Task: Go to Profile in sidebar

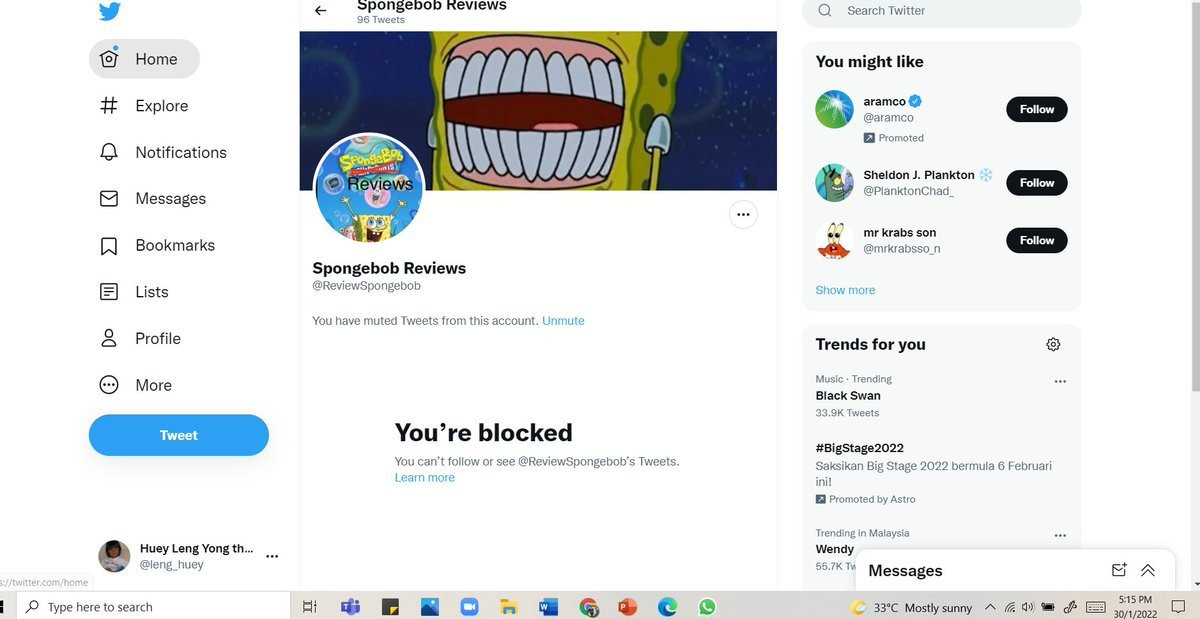Action: pyautogui.click(x=140, y=338)
